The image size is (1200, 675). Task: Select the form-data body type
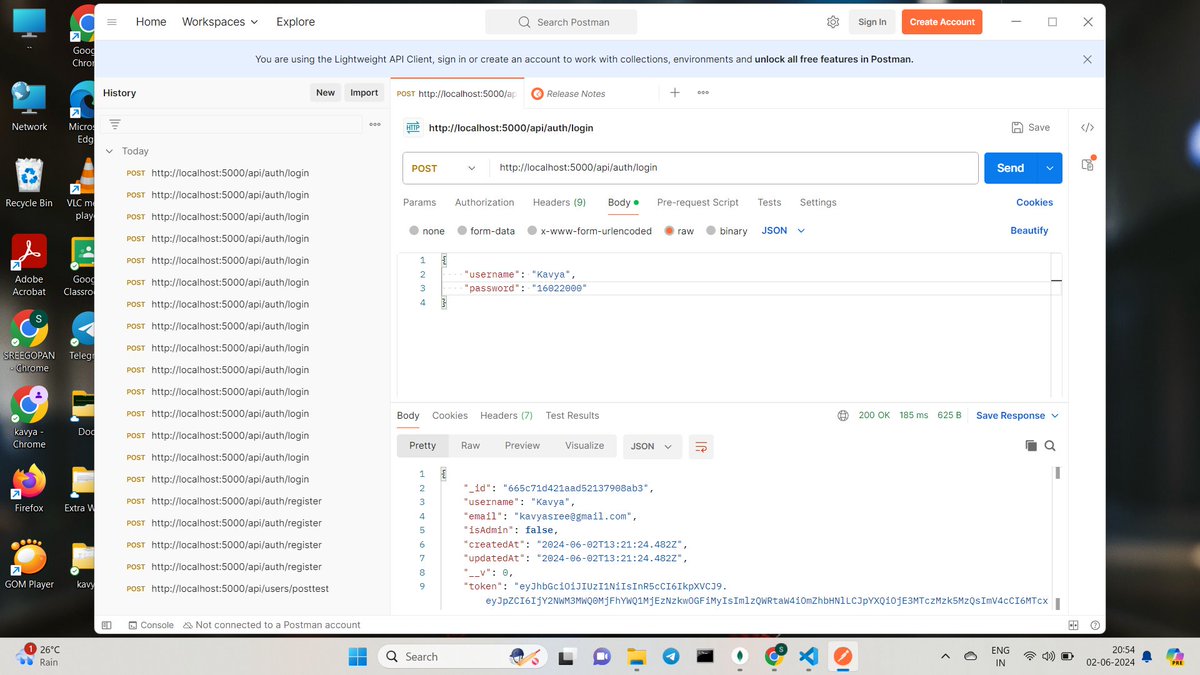485,231
